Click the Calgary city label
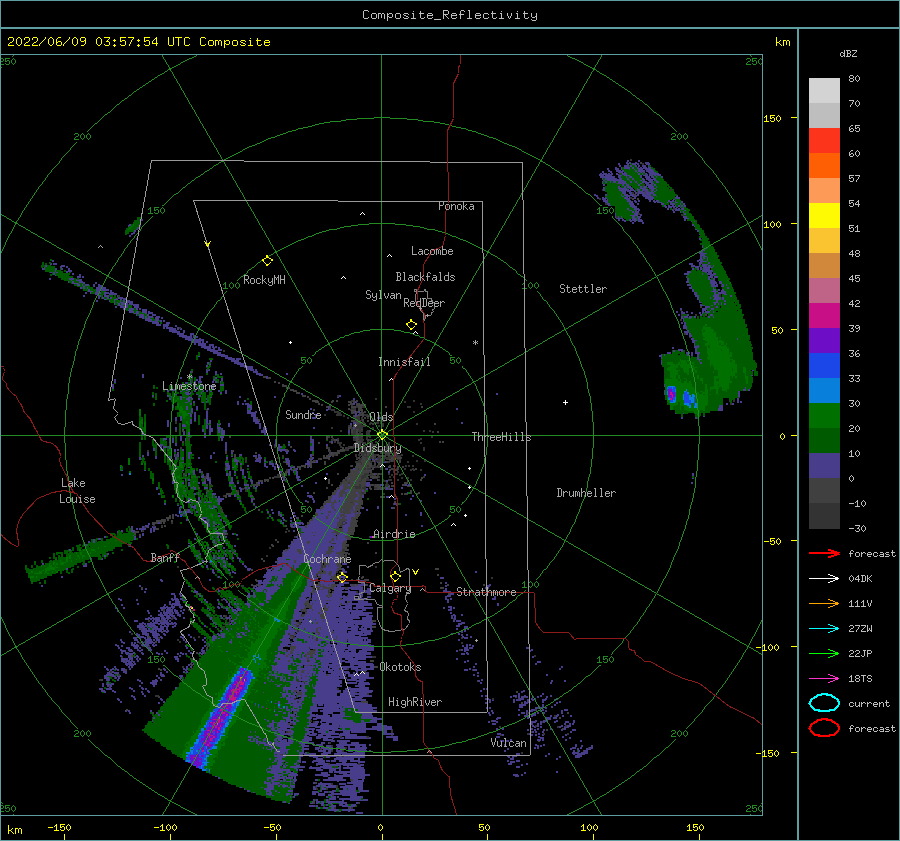This screenshot has height=841, width=900. 390,588
